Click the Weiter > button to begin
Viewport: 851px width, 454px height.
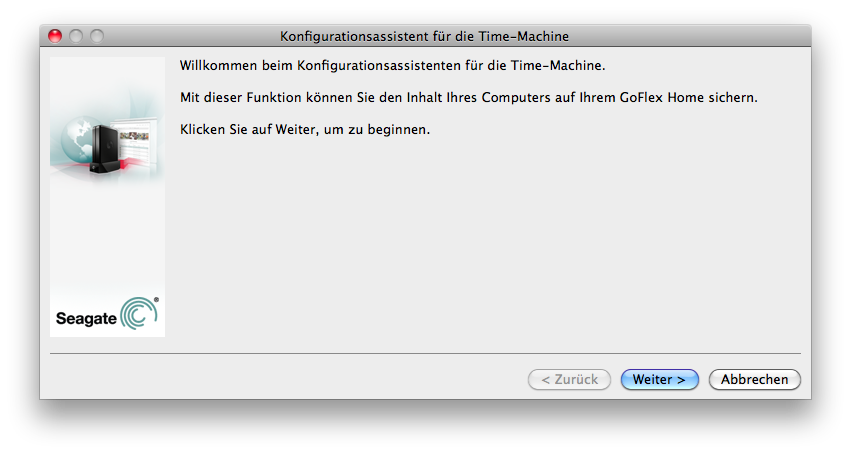pos(659,379)
